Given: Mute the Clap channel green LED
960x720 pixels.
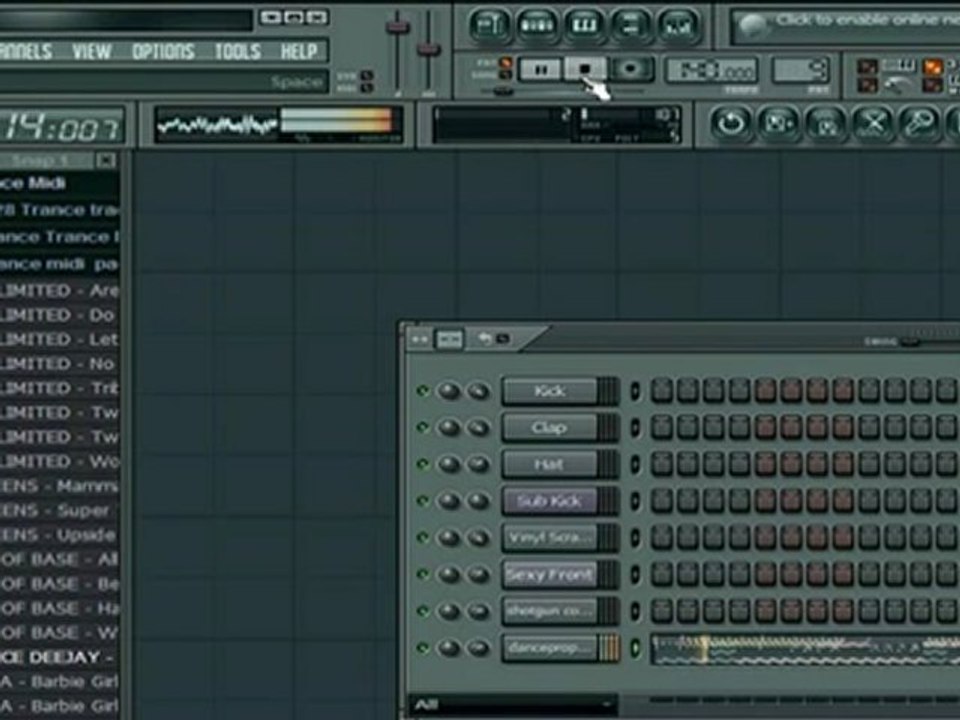Looking at the screenshot, I should 422,427.
